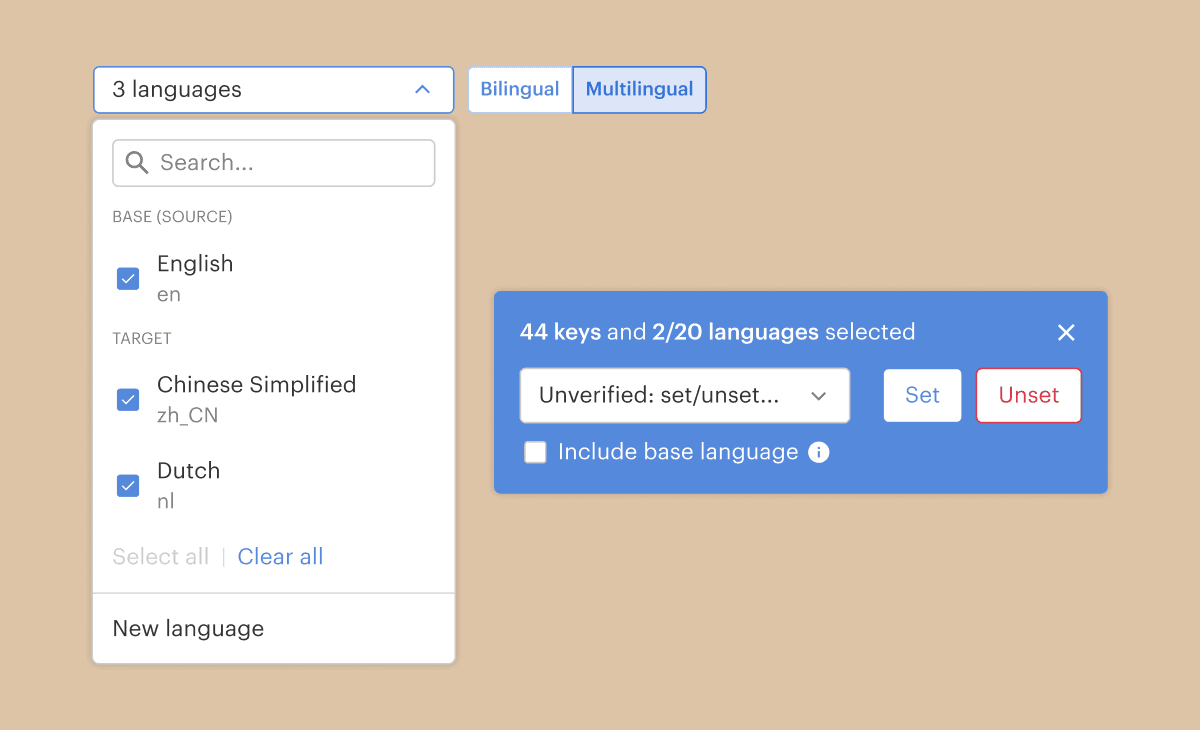This screenshot has width=1200, height=730.
Task: Focus the language Search input field
Action: pos(290,163)
